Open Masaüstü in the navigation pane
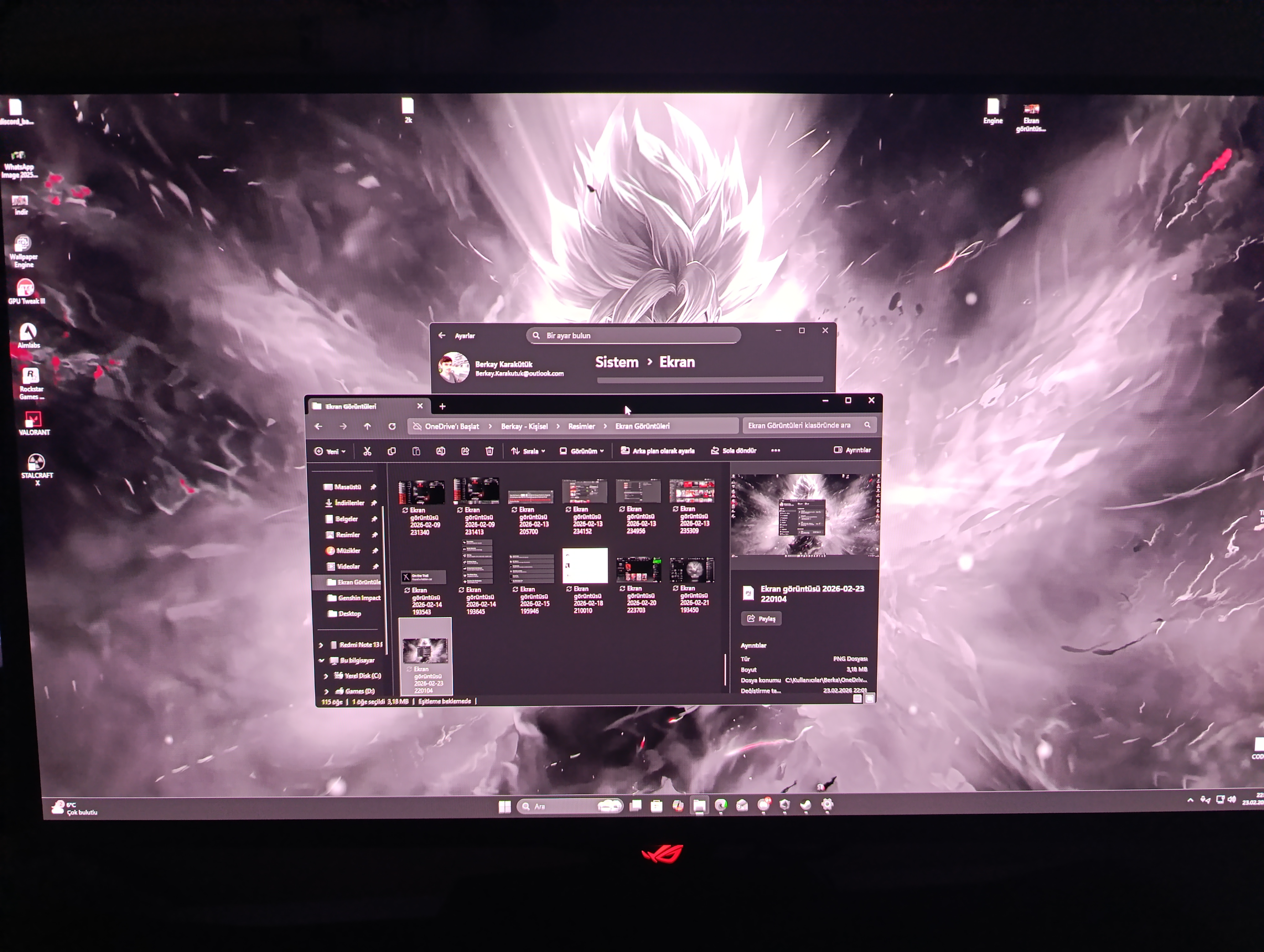Viewport: 1264px width, 952px height. point(348,487)
